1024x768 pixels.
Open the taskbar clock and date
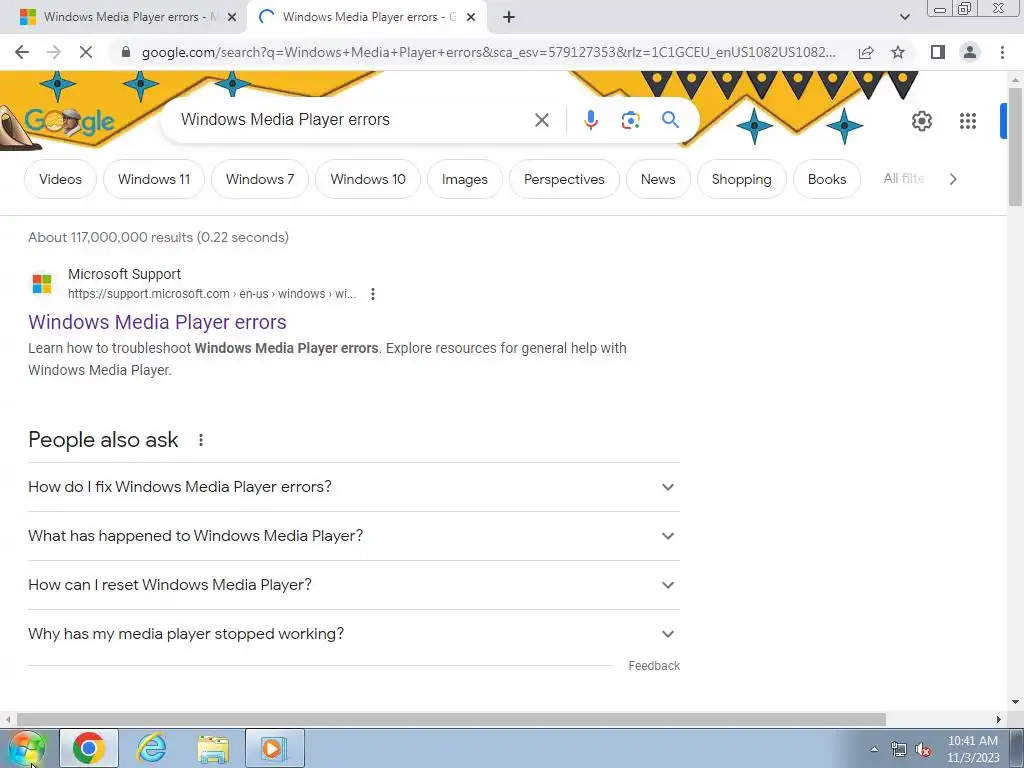pyautogui.click(x=973, y=749)
